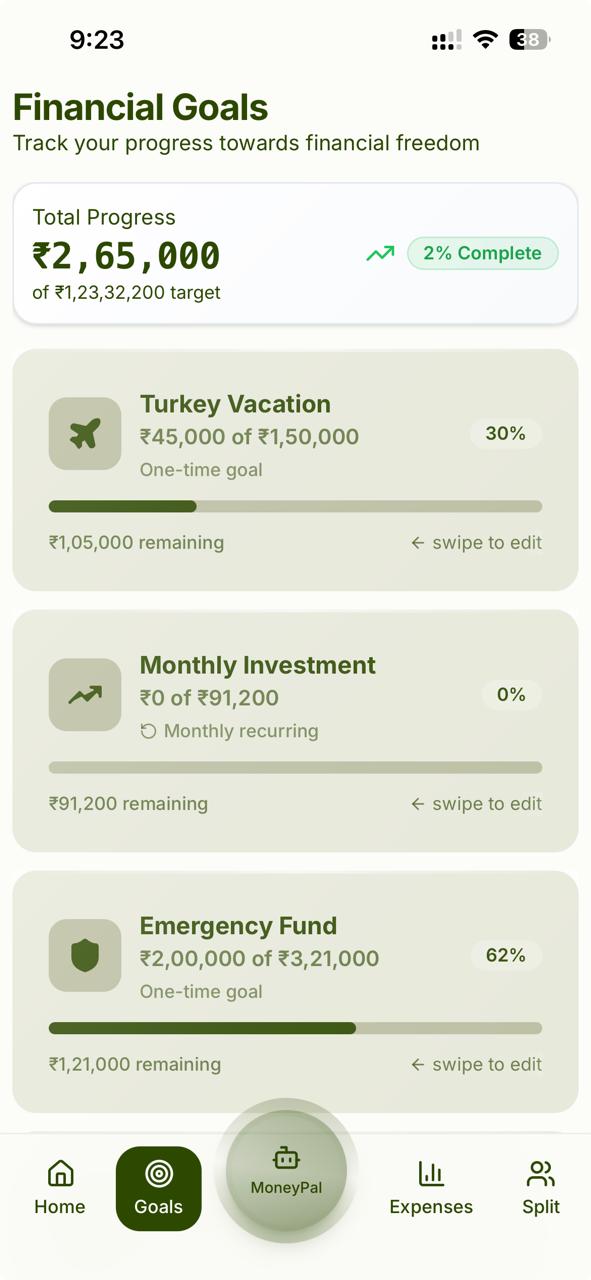Expand the Emergency Fund goal card
Image resolution: width=591 pixels, height=1280 pixels.
(295, 990)
